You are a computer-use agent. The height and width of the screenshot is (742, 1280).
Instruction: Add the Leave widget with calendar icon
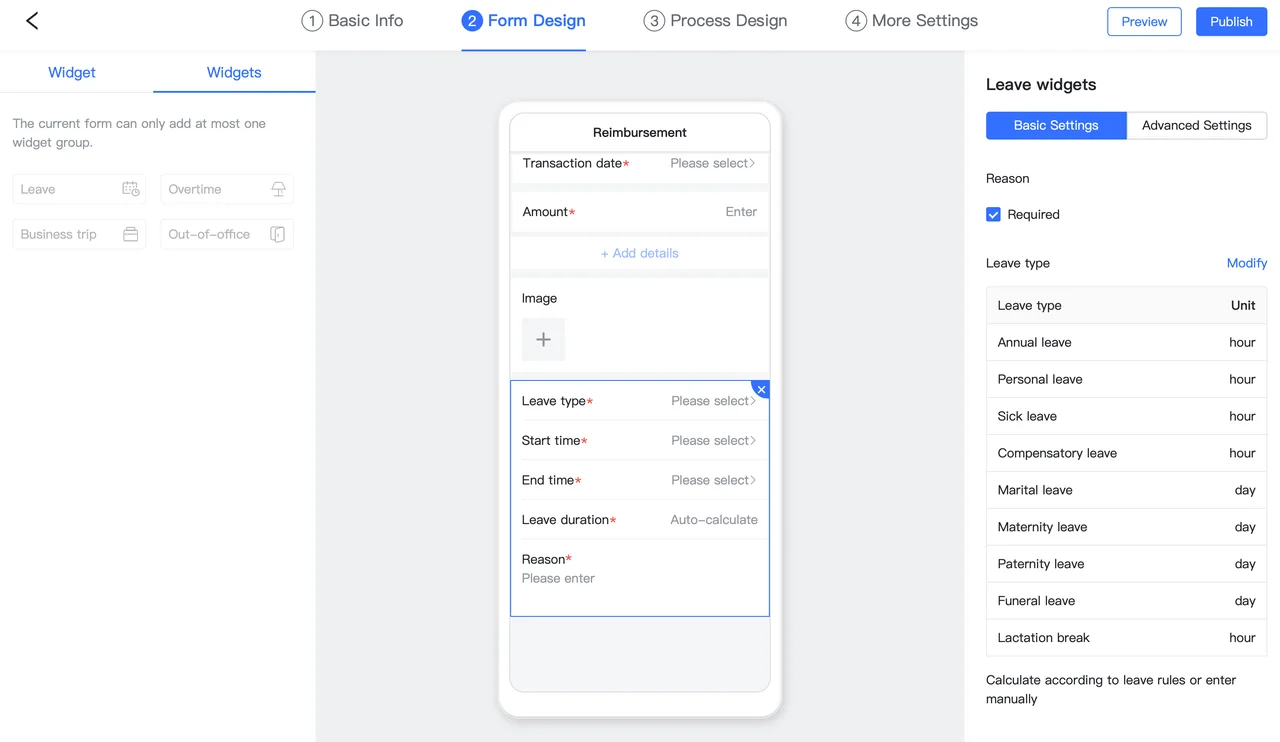[x=79, y=189]
